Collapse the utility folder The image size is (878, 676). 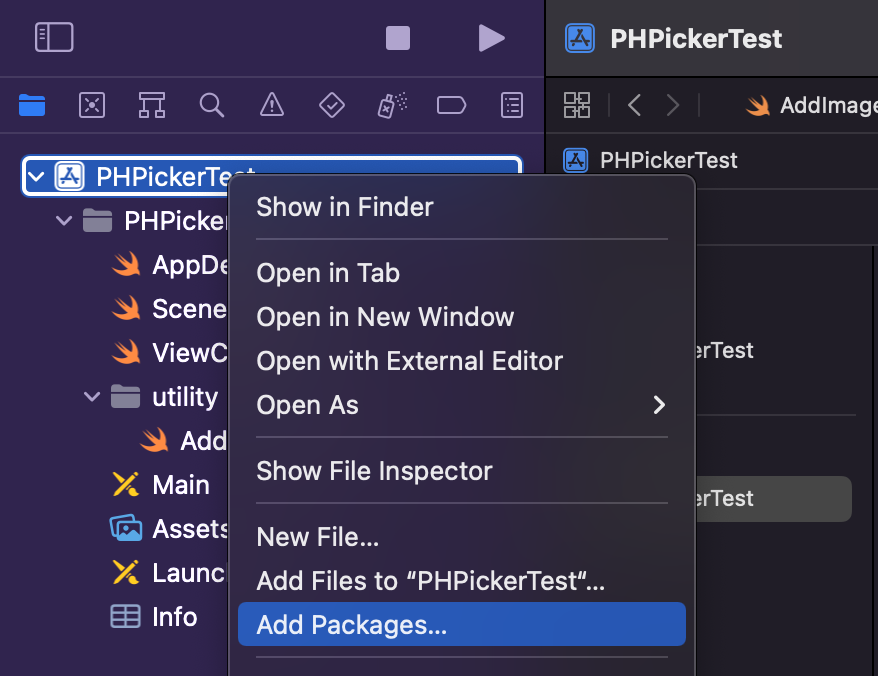pos(92,397)
